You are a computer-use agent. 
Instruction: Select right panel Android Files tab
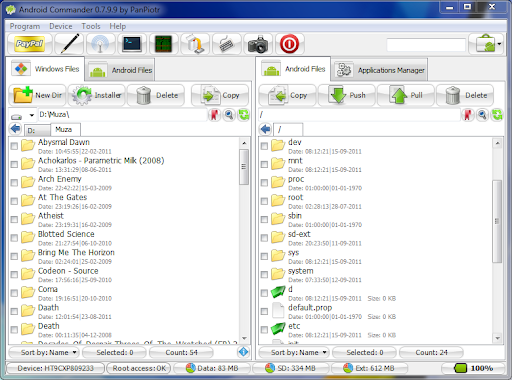[293, 69]
